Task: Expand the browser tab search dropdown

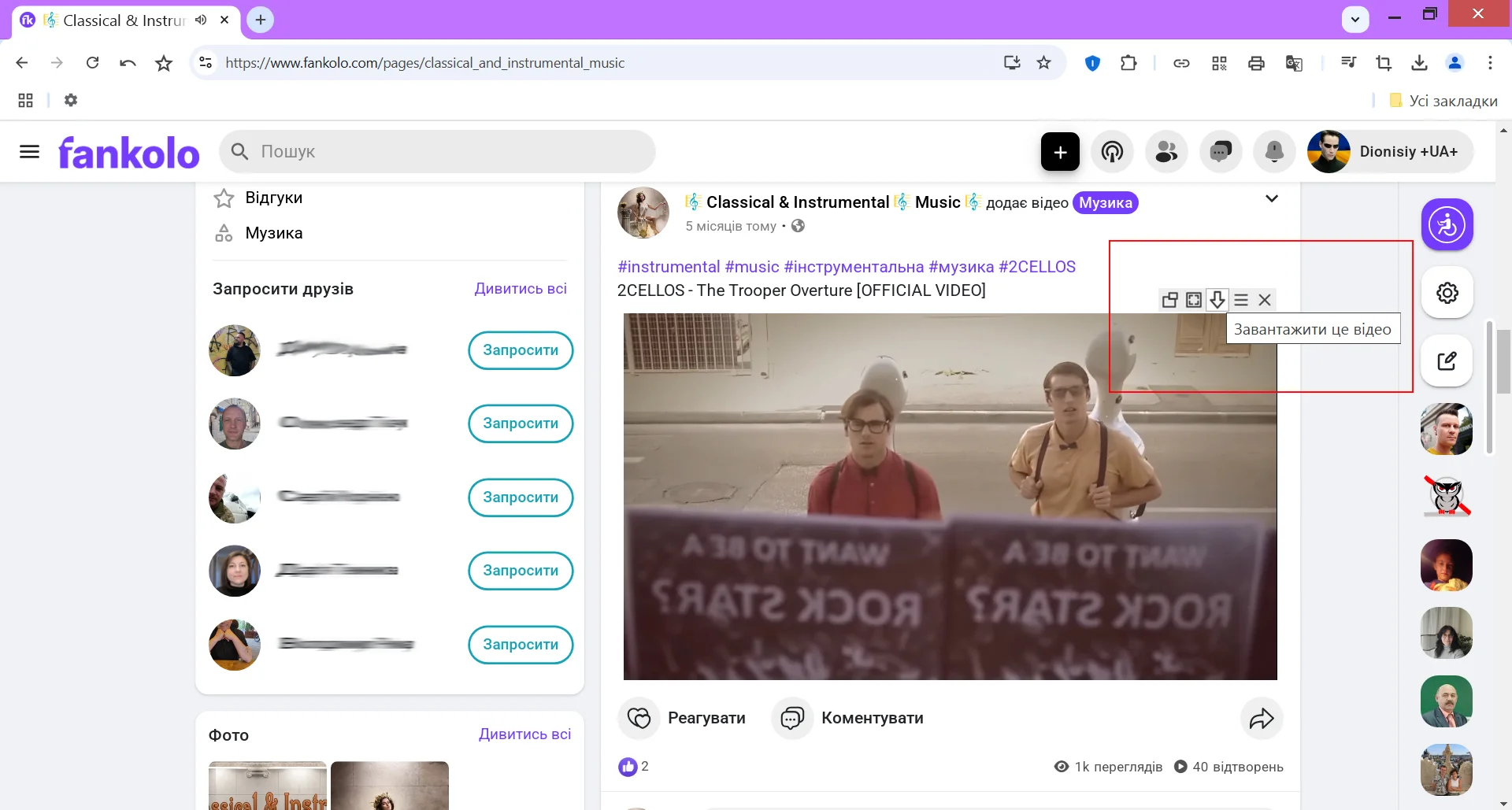Action: point(1354,19)
